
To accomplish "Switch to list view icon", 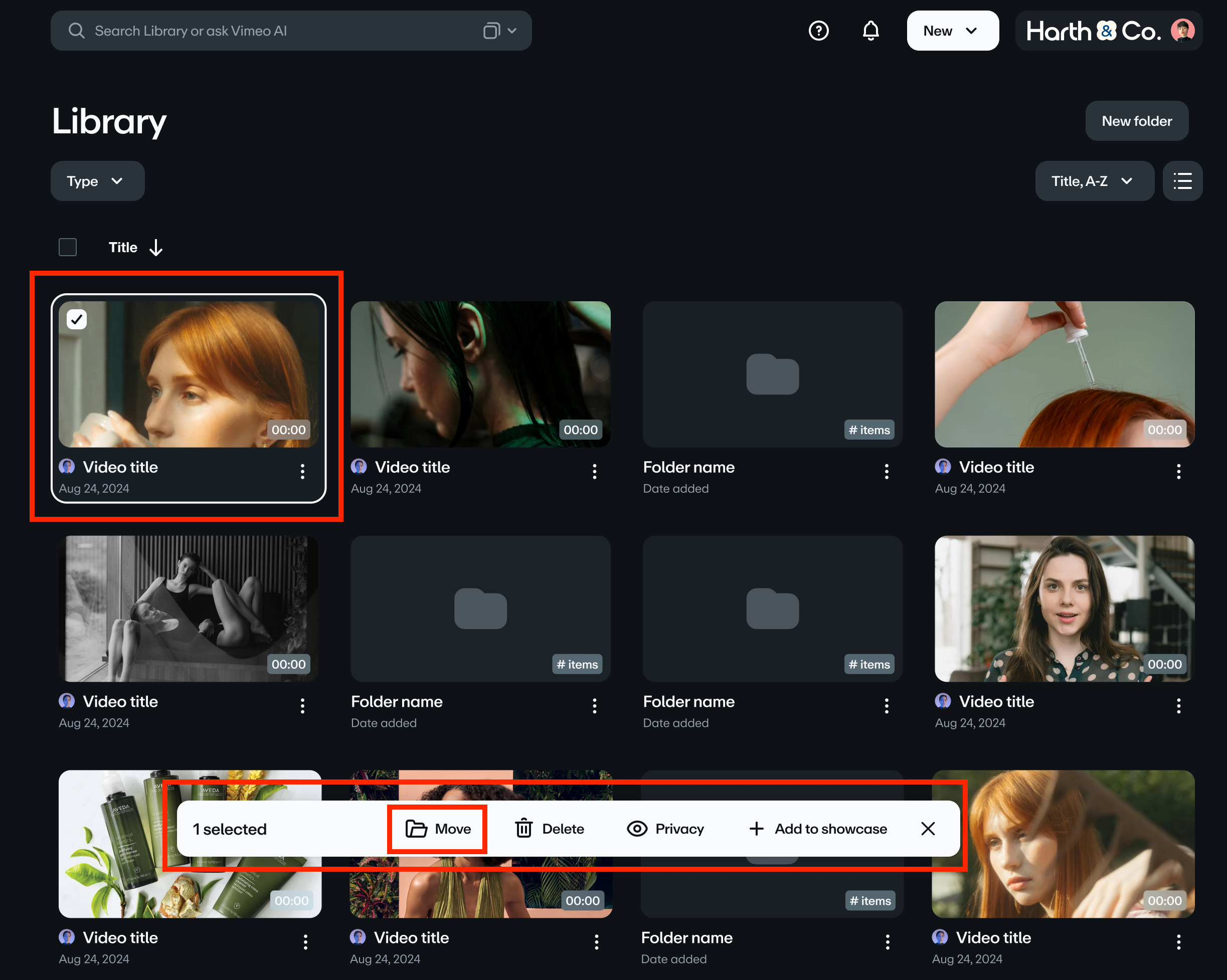I will [1182, 181].
